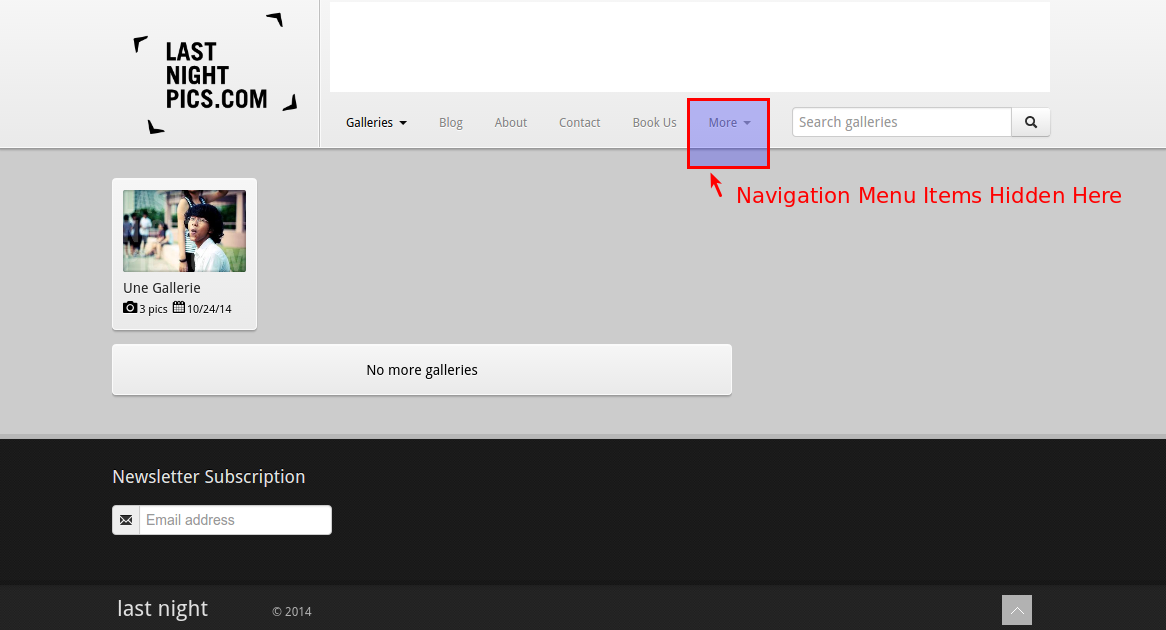Click the 3 pics count text
Image resolution: width=1166 pixels, height=630 pixels.
coord(153,309)
